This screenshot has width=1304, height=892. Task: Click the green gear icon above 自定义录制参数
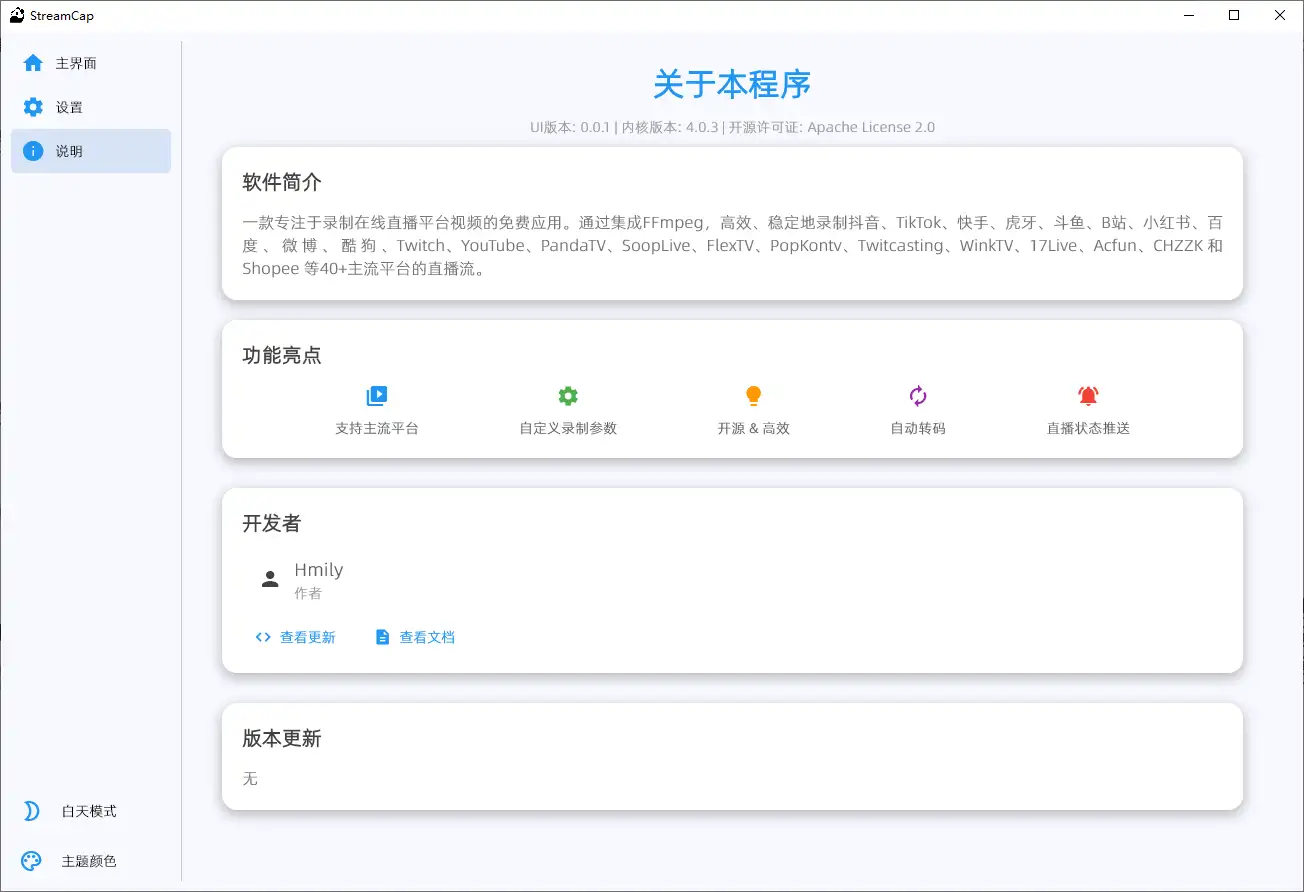pos(567,394)
